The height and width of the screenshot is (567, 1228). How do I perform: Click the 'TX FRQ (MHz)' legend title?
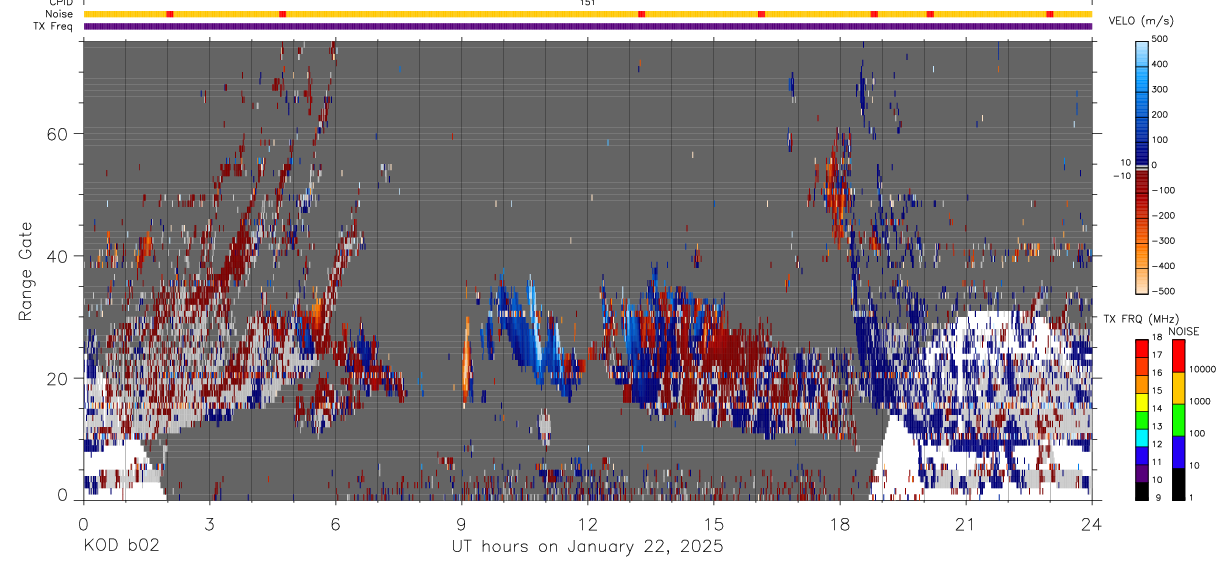pyautogui.click(x=1143, y=318)
